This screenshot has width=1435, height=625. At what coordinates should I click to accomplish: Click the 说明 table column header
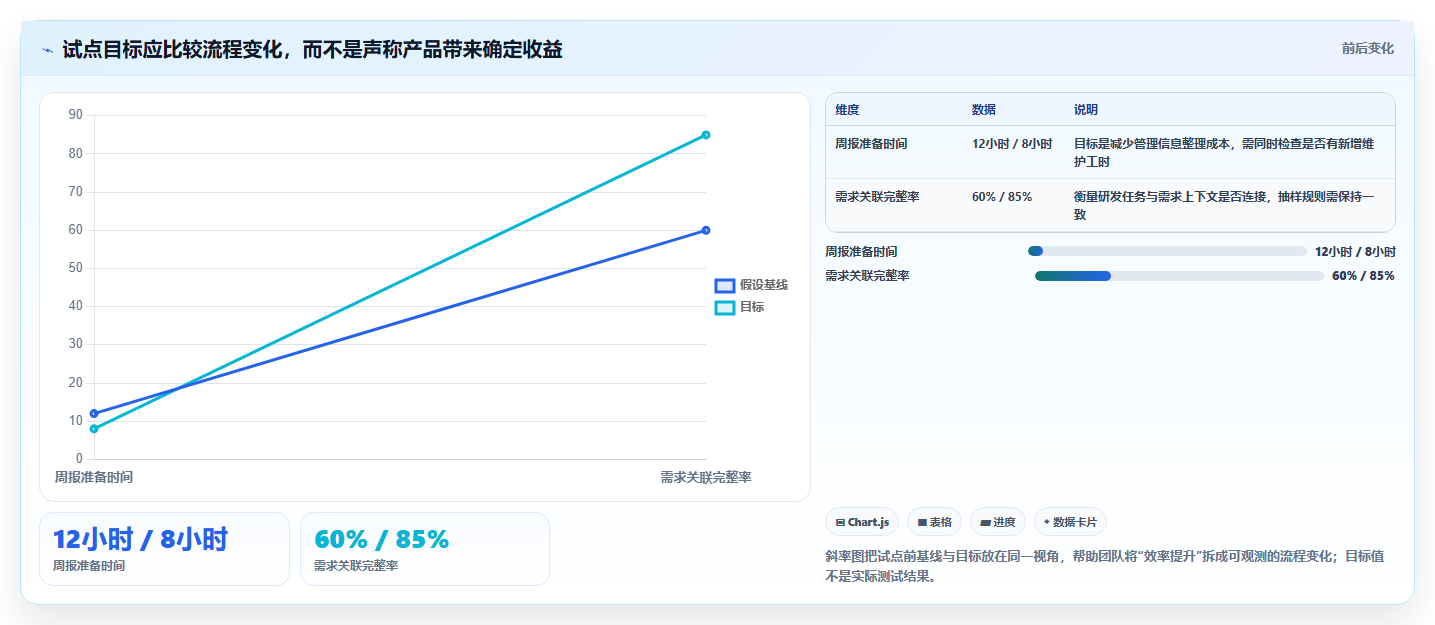click(x=1086, y=110)
